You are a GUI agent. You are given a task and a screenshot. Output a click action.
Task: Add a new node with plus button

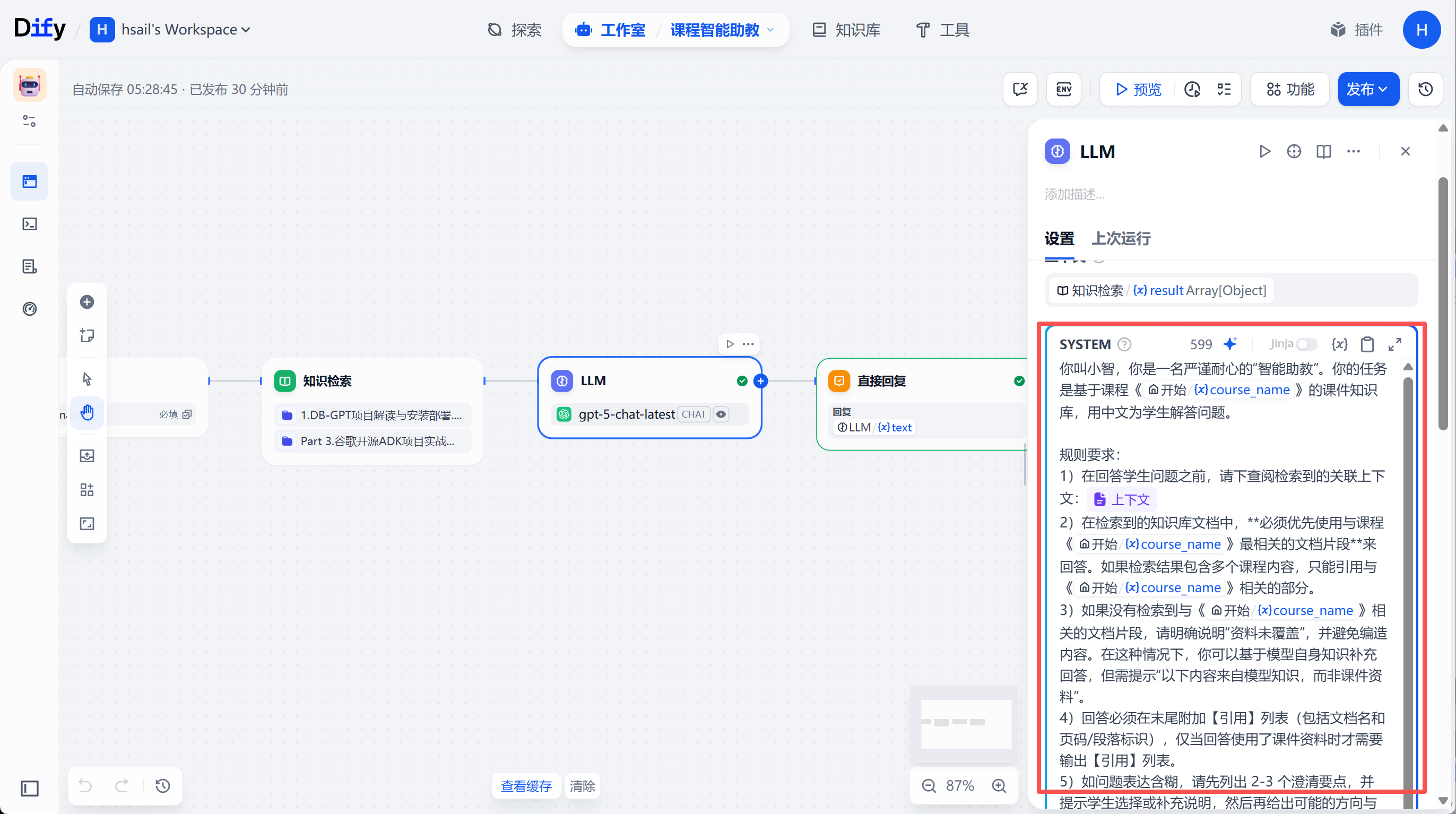(86, 302)
